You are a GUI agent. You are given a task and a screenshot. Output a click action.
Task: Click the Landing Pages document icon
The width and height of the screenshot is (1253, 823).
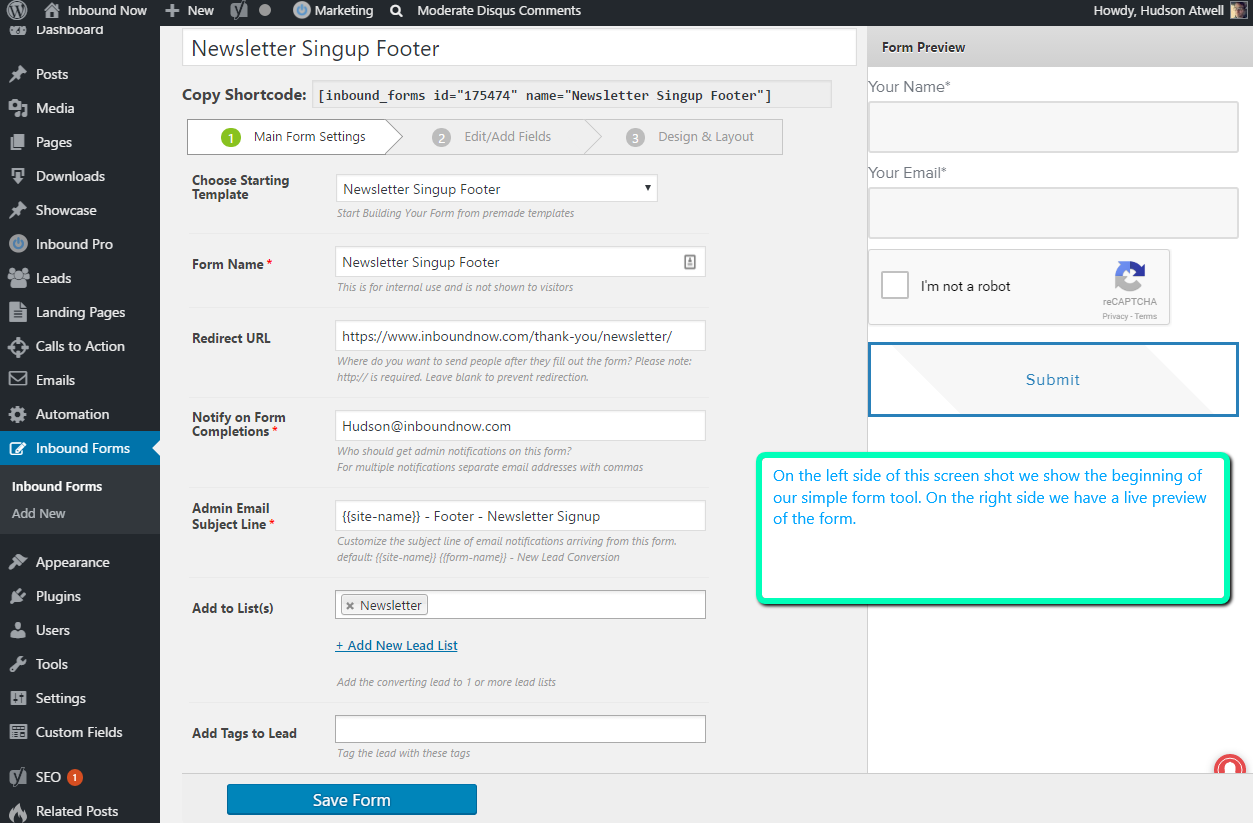[17, 312]
